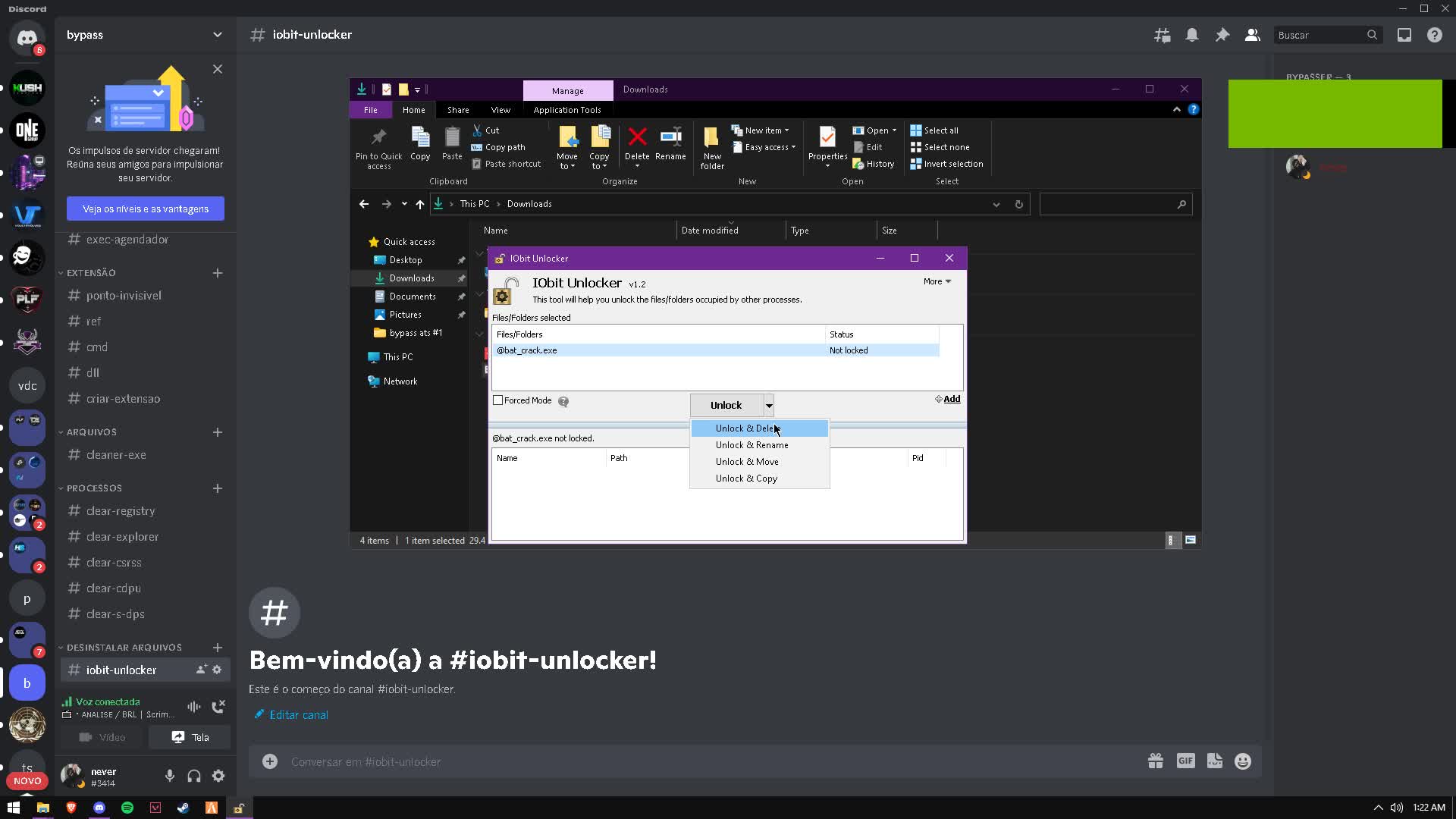Select Unlock & Rename menu option
The width and height of the screenshot is (1456, 819).
pos(759,445)
